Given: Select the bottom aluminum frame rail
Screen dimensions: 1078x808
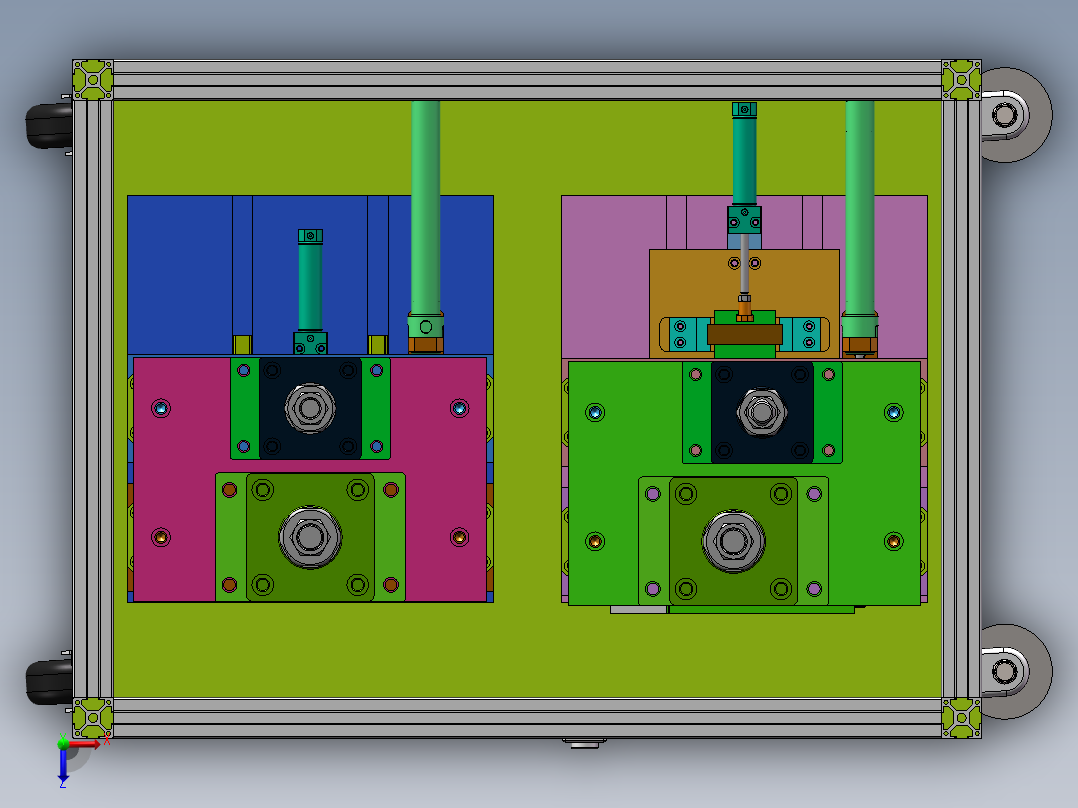Looking at the screenshot, I should [527, 718].
